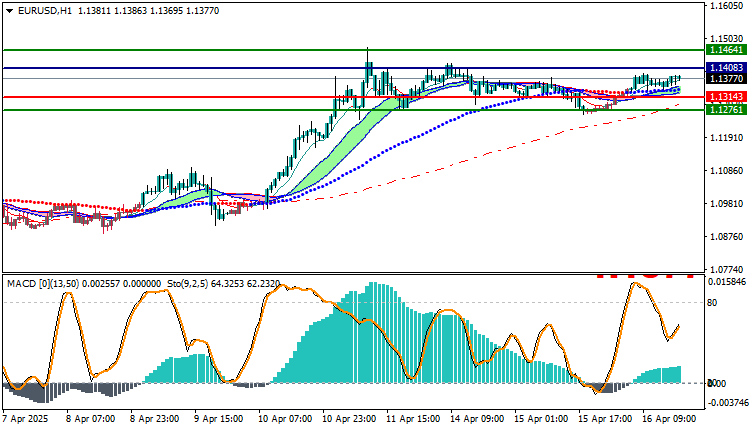Click the 8 Apr 23:00 time label
Image resolution: width=750 pixels, height=430 pixels.
tap(154, 419)
